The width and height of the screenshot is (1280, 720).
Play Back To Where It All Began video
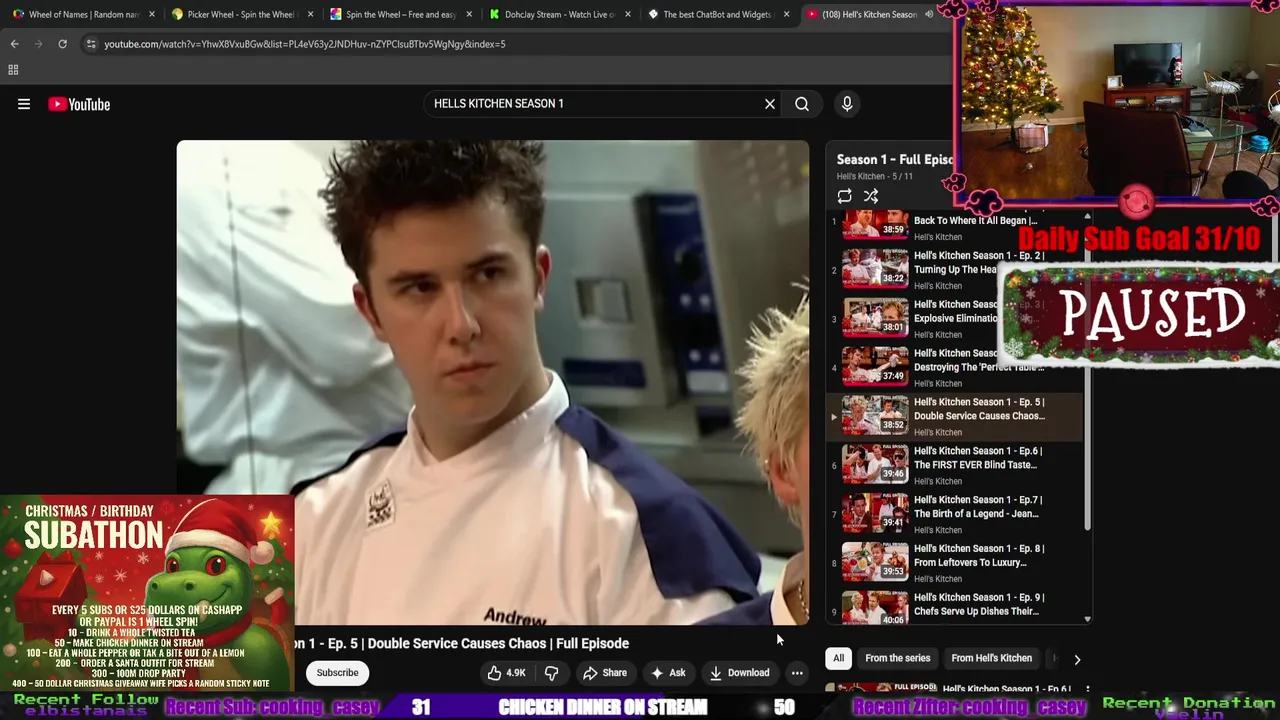pos(955,226)
